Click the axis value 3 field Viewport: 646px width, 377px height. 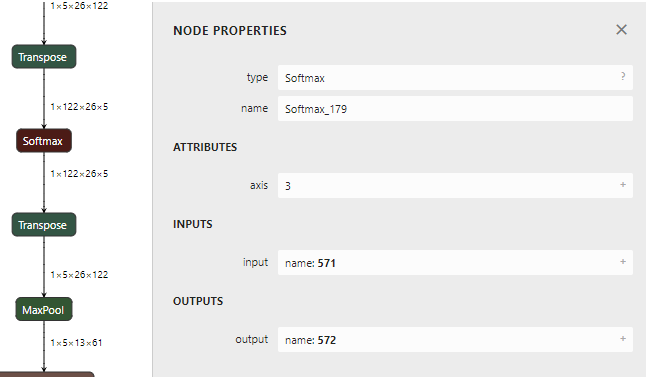click(x=455, y=186)
